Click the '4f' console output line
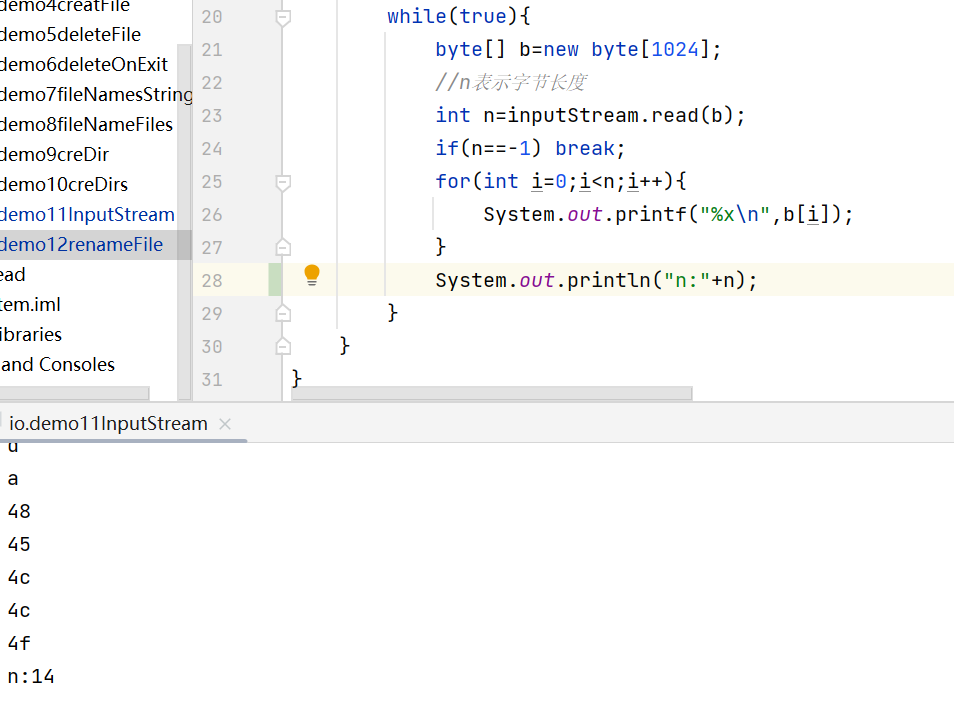The width and height of the screenshot is (954, 725). click(x=19, y=643)
